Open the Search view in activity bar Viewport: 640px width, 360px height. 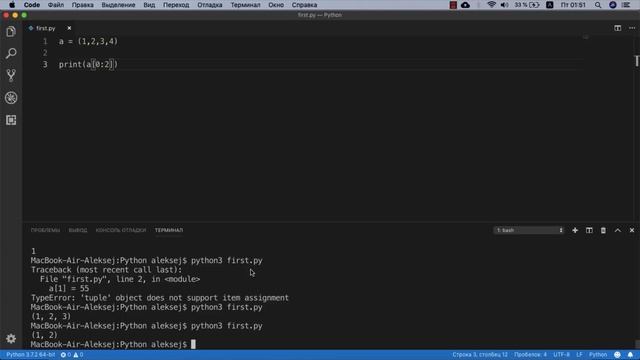11,53
